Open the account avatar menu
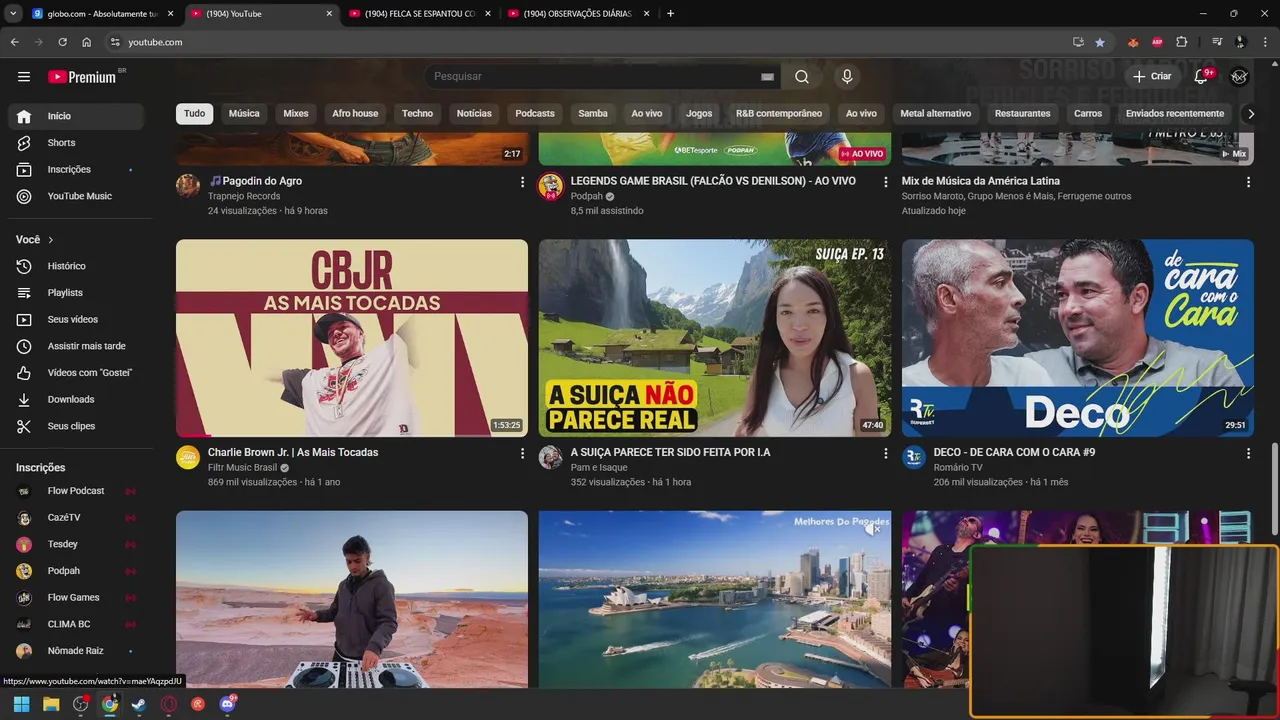1280x720 pixels. coord(1239,77)
